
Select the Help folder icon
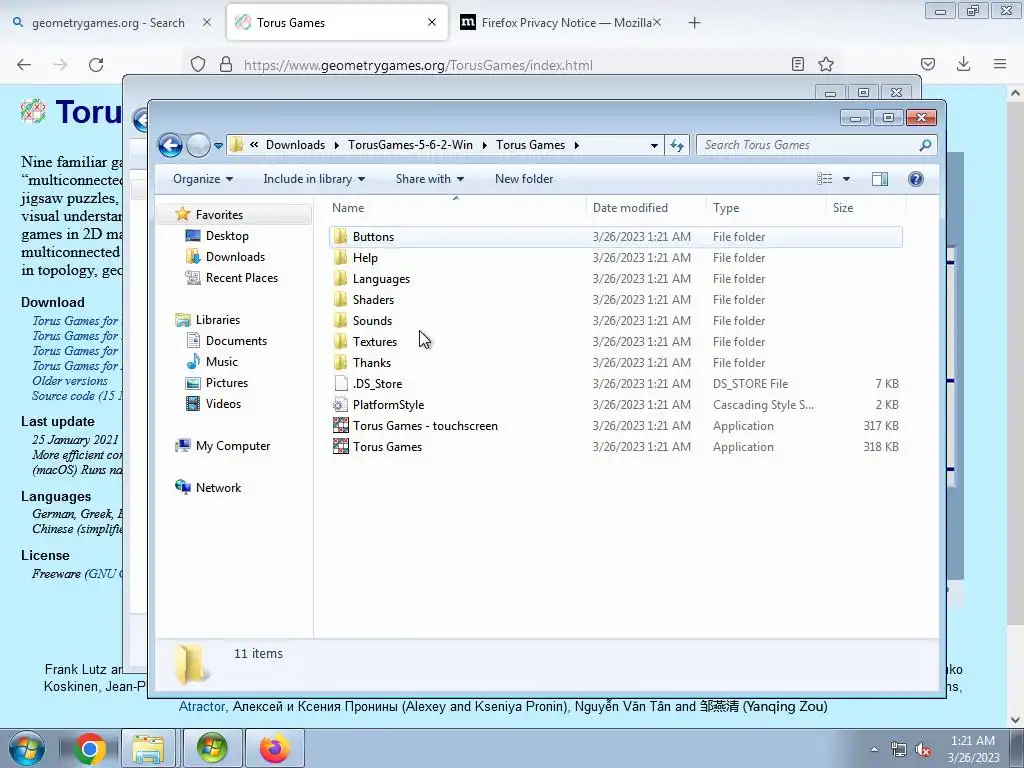(x=340, y=257)
